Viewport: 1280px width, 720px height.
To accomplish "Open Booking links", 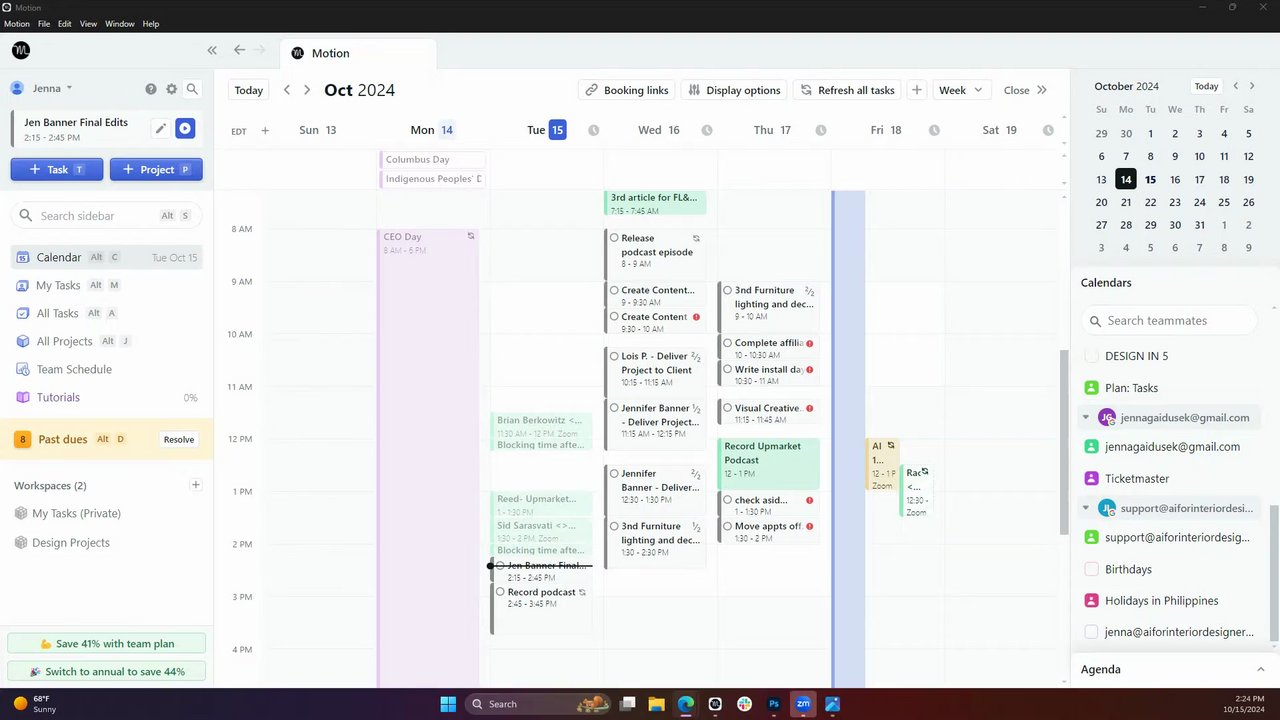I will (x=627, y=90).
